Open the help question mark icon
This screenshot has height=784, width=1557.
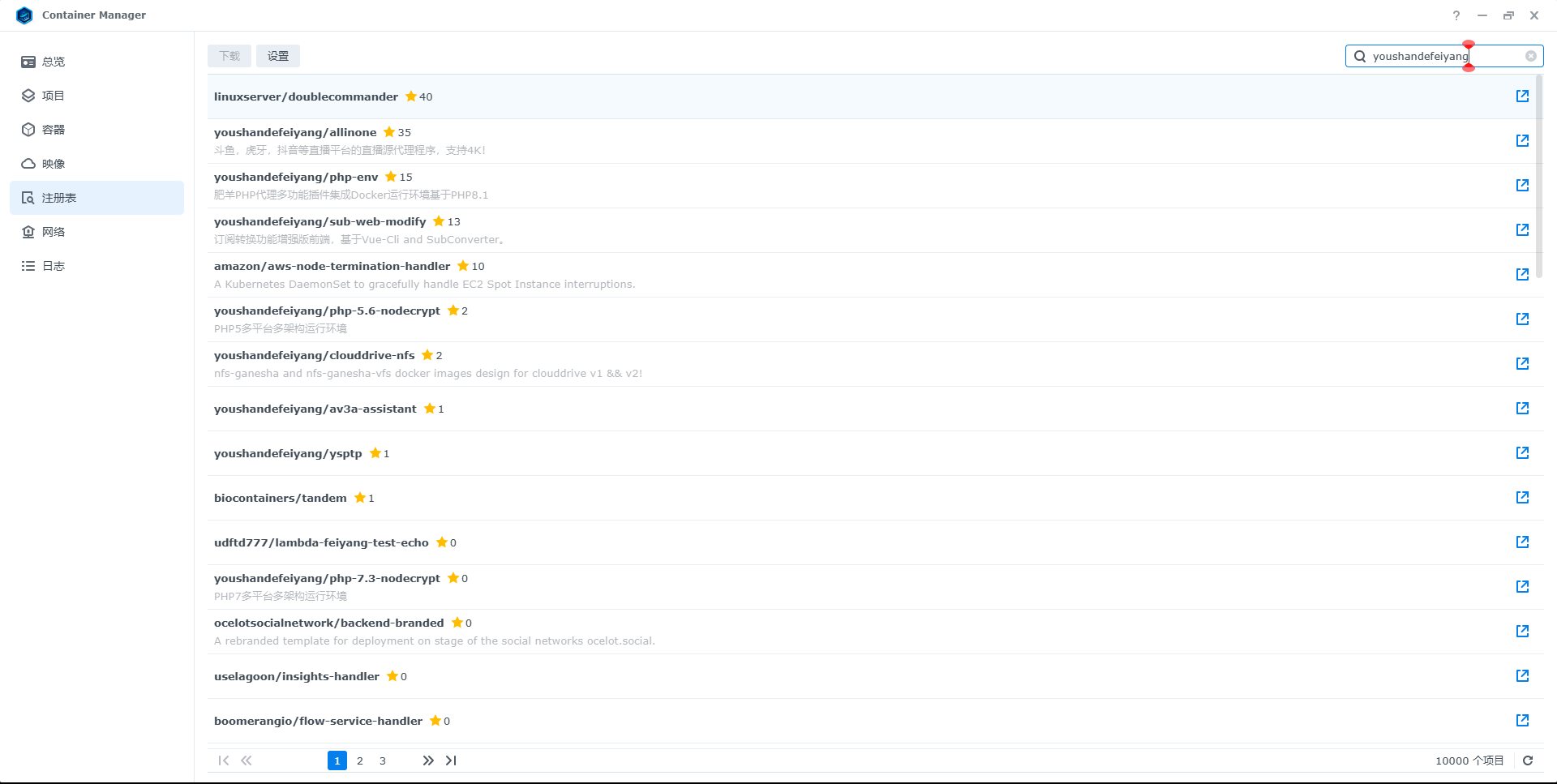pyautogui.click(x=1456, y=15)
